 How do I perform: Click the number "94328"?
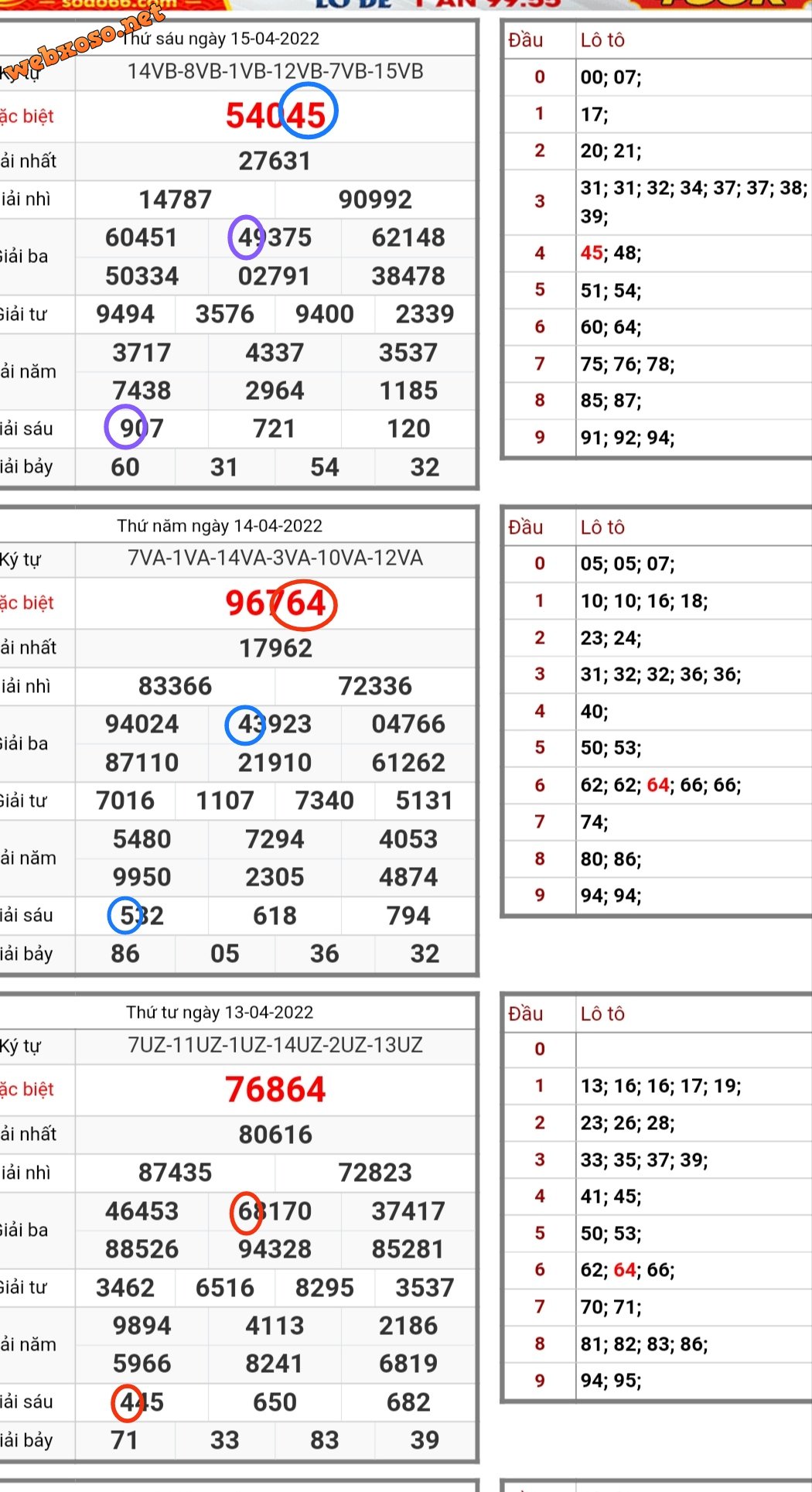click(x=275, y=1249)
